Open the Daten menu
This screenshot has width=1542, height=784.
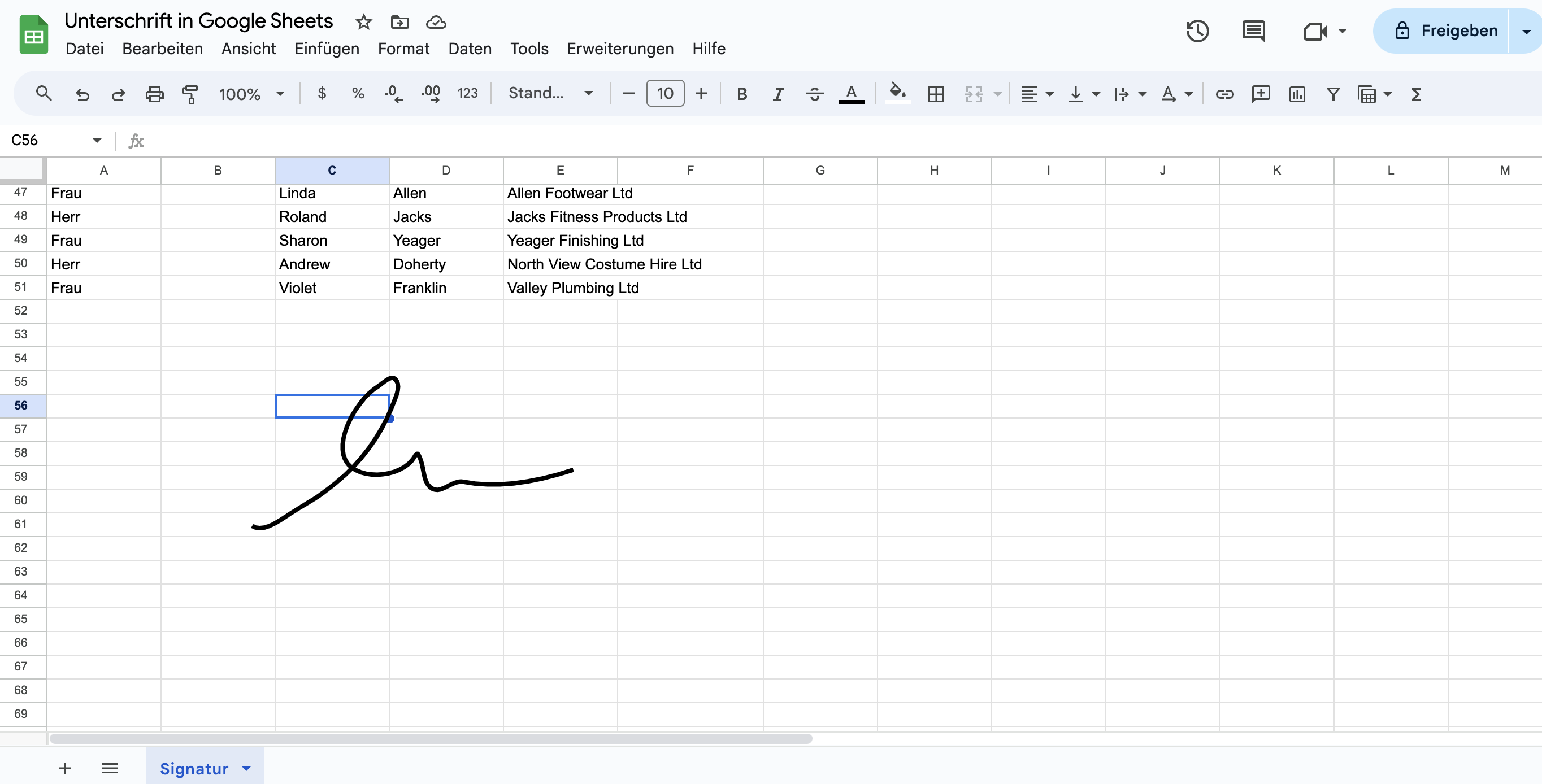468,47
